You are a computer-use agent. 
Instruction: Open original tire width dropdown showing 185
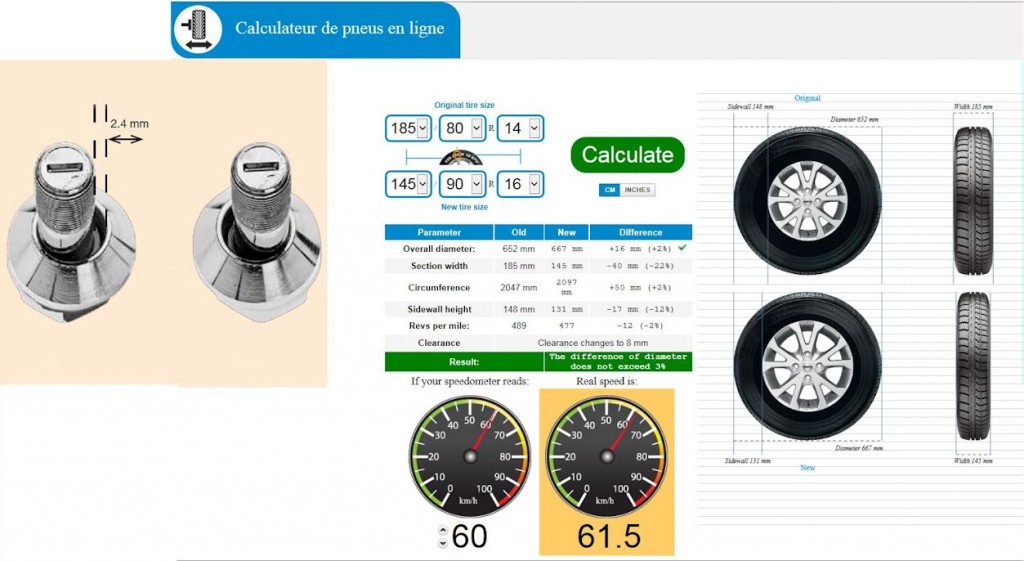409,128
